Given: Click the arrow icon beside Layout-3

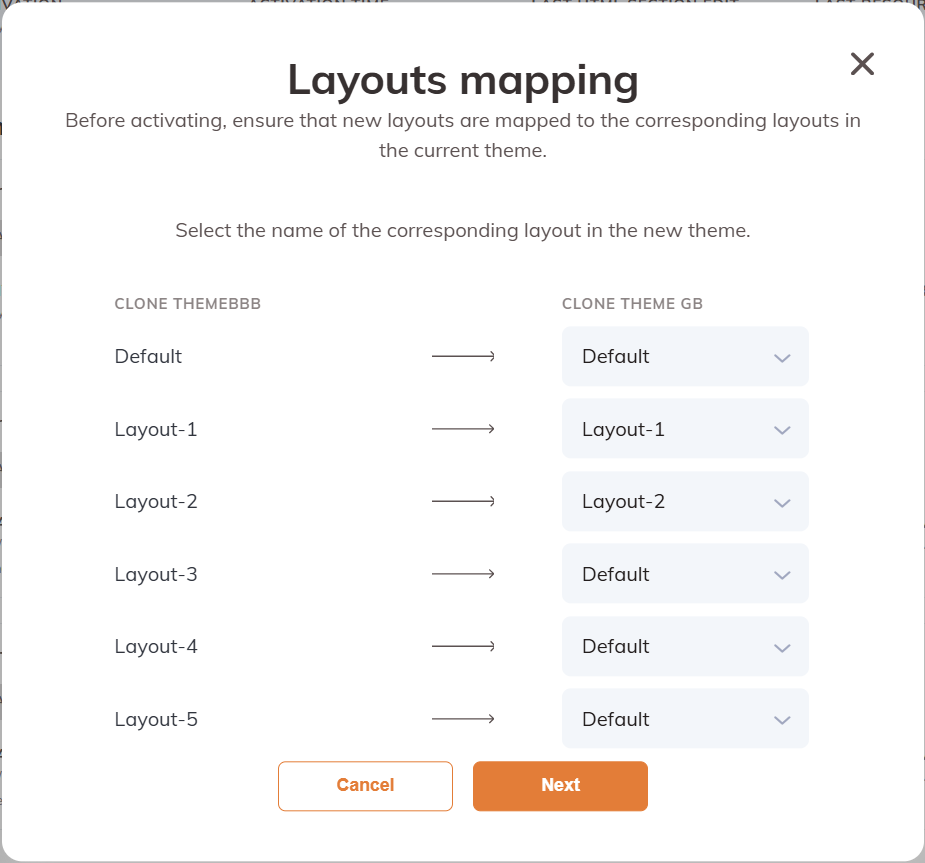Looking at the screenshot, I should 463,574.
